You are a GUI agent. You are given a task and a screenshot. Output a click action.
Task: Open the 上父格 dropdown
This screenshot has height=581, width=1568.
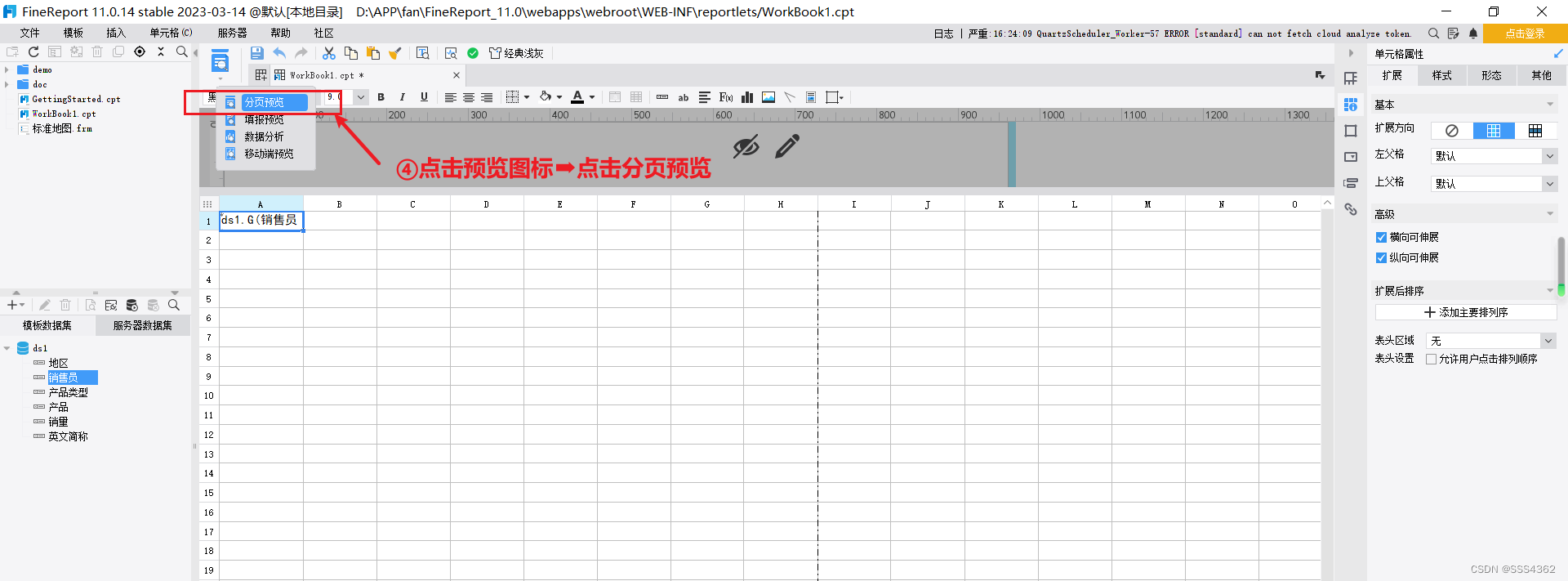coord(1549,184)
